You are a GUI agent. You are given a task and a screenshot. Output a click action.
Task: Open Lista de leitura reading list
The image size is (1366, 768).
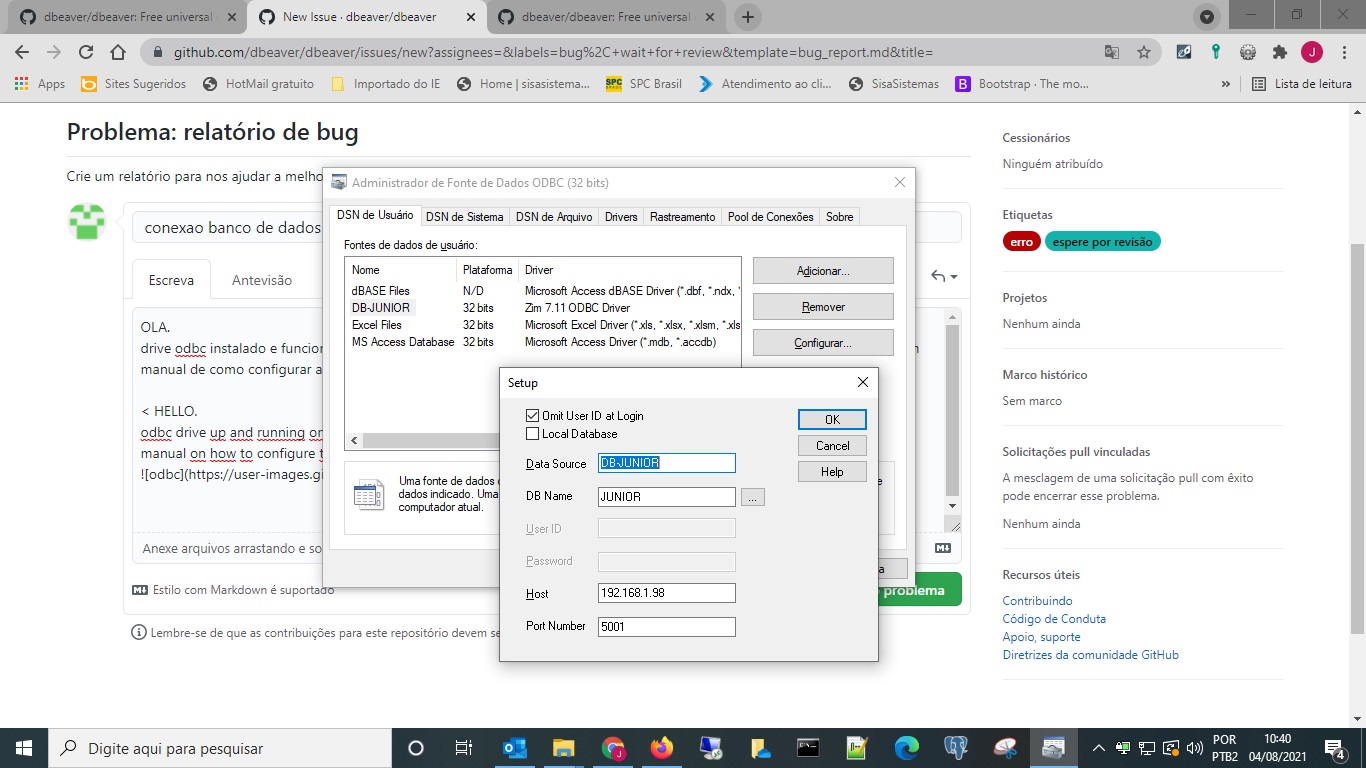click(x=1302, y=84)
